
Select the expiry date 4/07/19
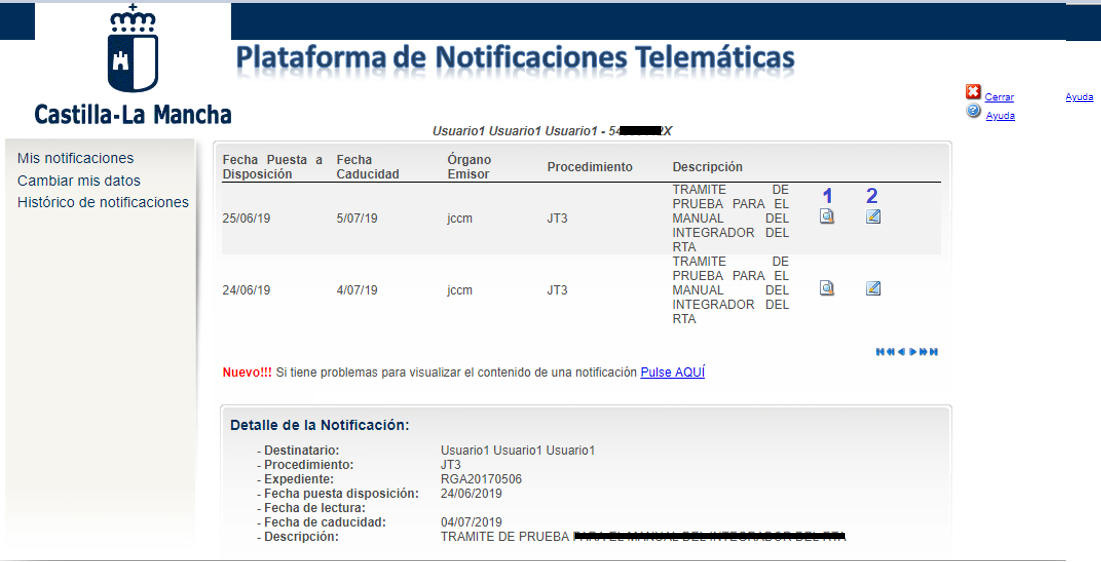357,290
